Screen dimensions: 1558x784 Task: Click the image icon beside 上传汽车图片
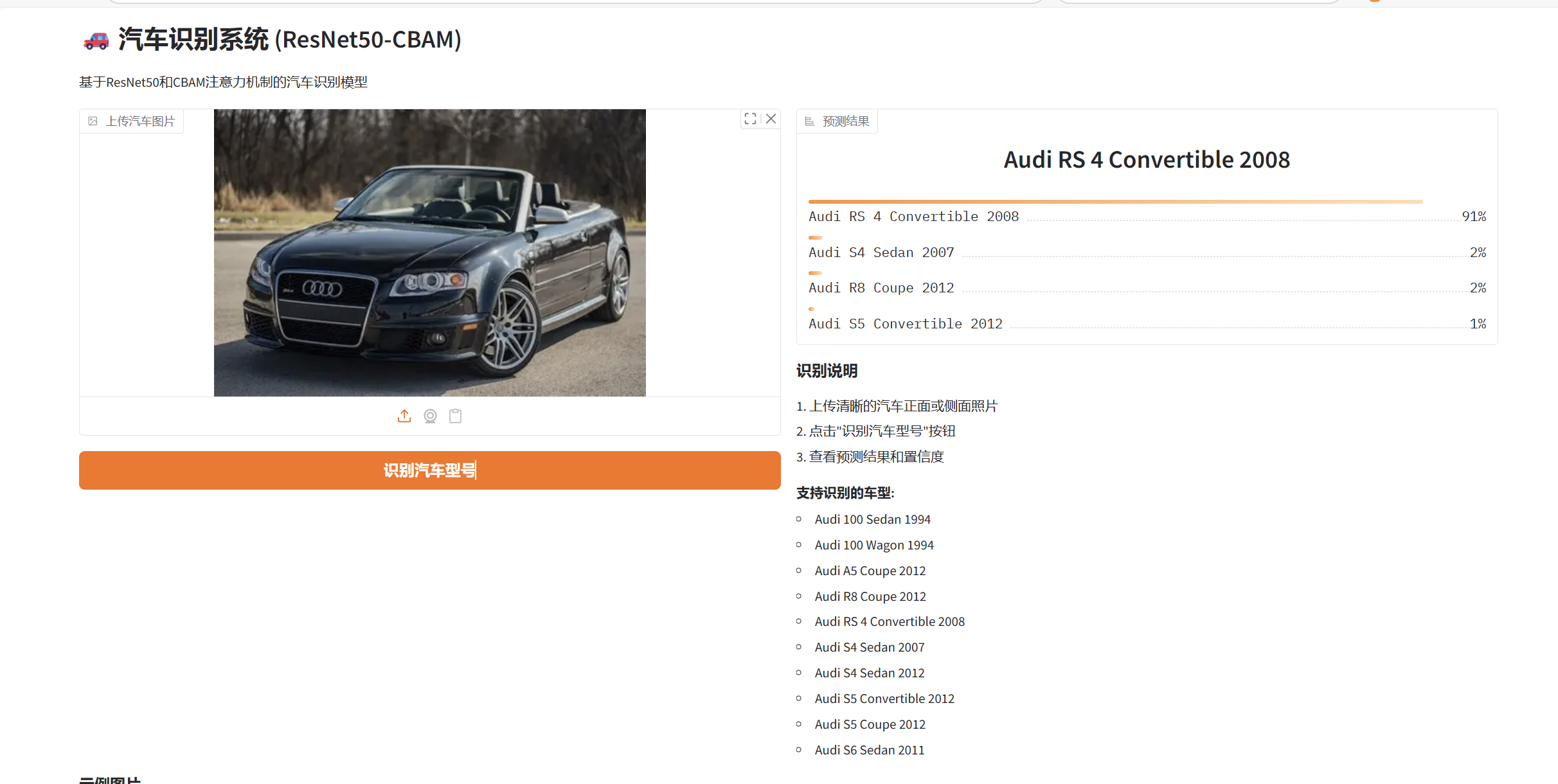(93, 121)
